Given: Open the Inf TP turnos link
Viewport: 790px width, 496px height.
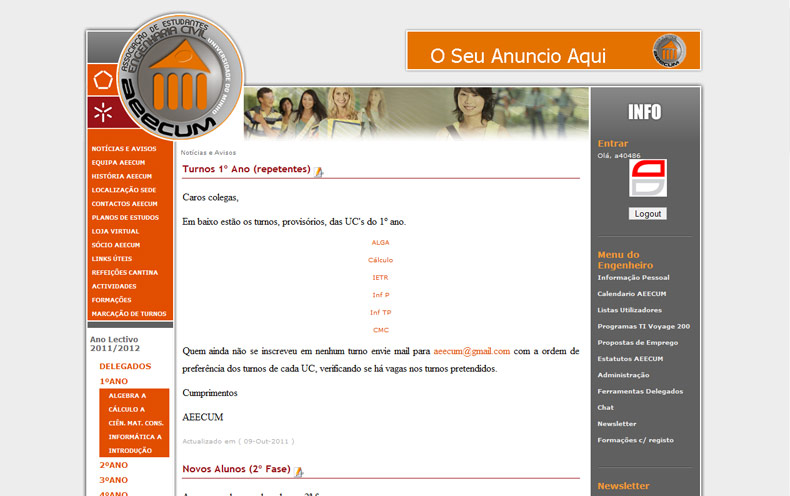Looking at the screenshot, I should coord(380,313).
